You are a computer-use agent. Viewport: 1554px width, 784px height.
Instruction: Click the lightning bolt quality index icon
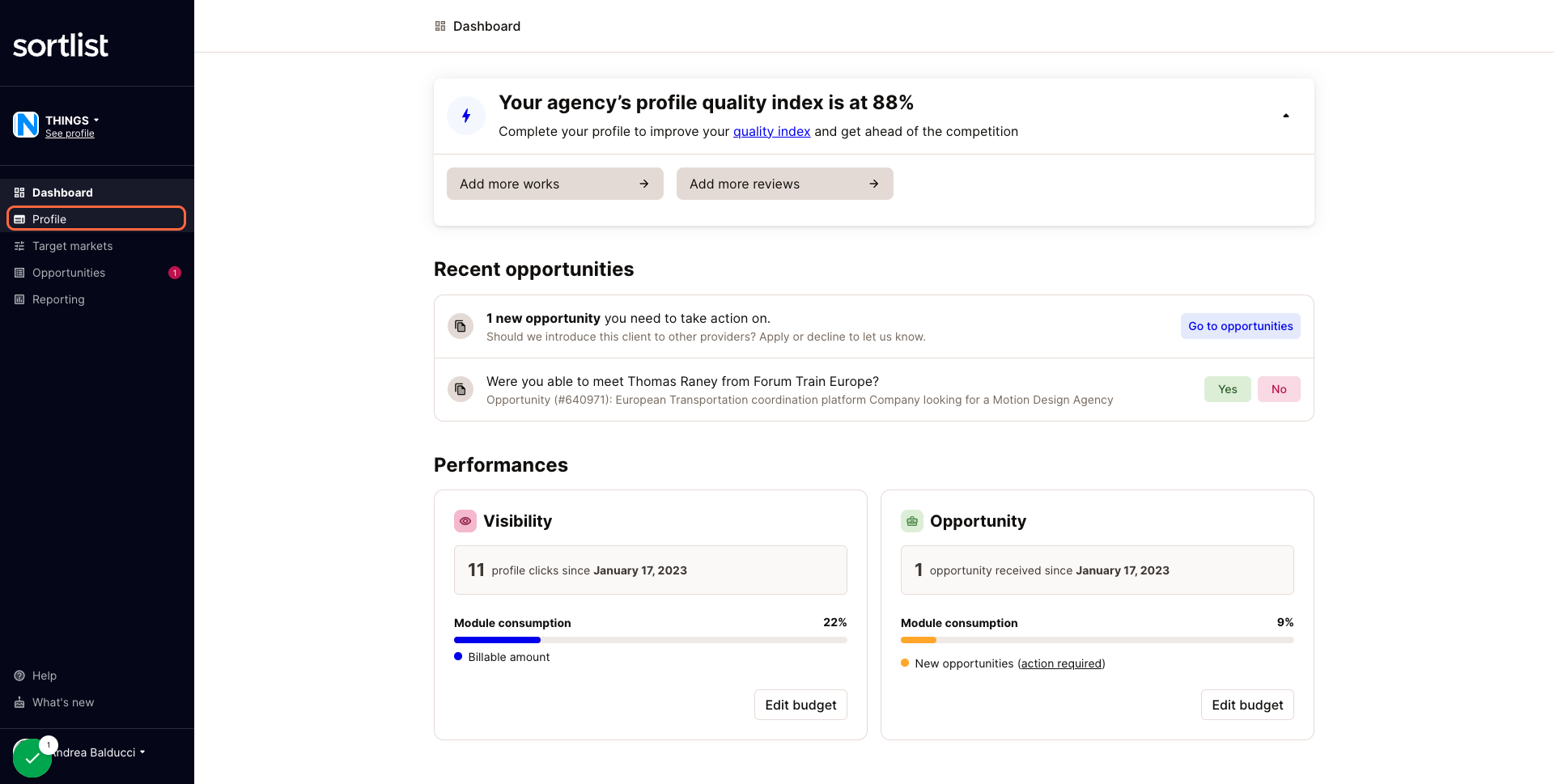pyautogui.click(x=466, y=116)
